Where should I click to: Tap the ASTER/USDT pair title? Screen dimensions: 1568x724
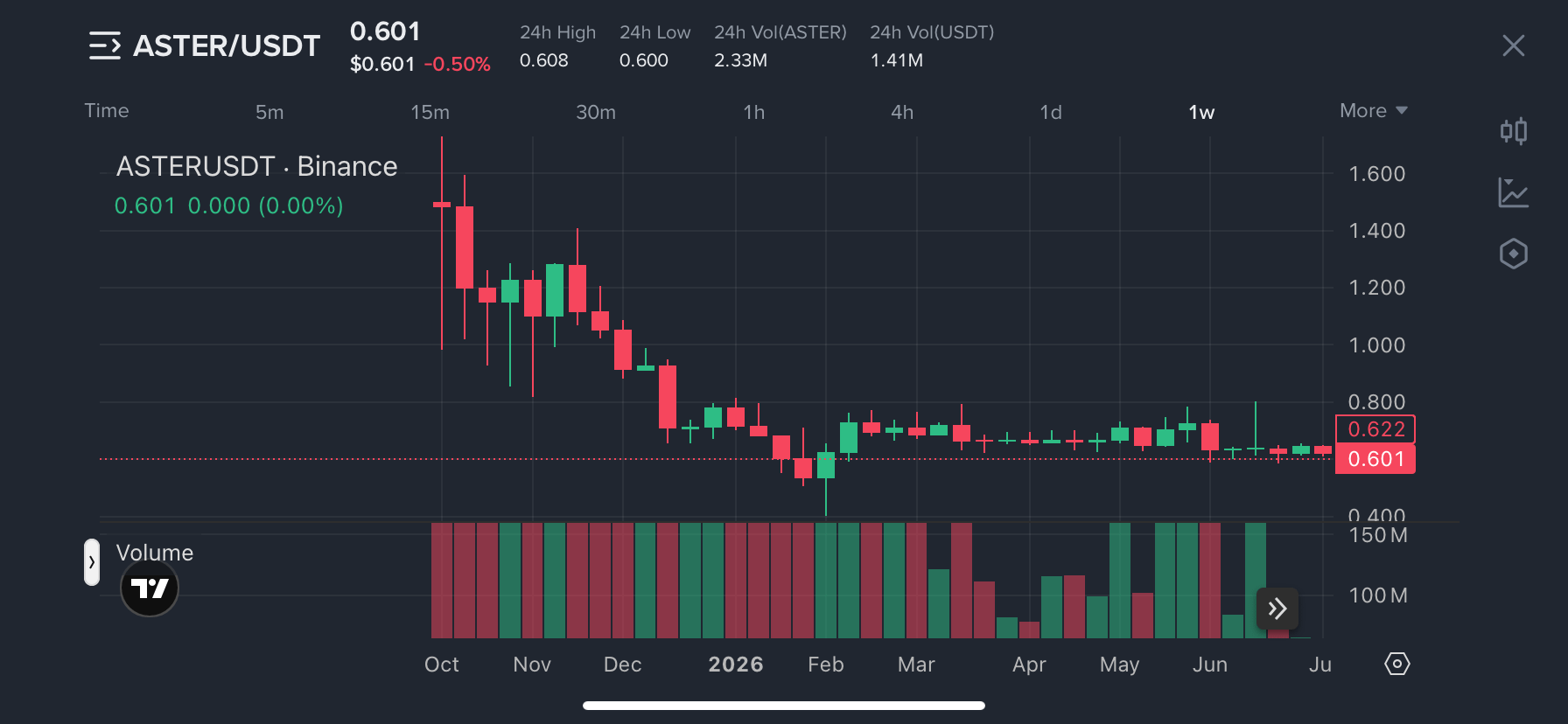coord(227,45)
